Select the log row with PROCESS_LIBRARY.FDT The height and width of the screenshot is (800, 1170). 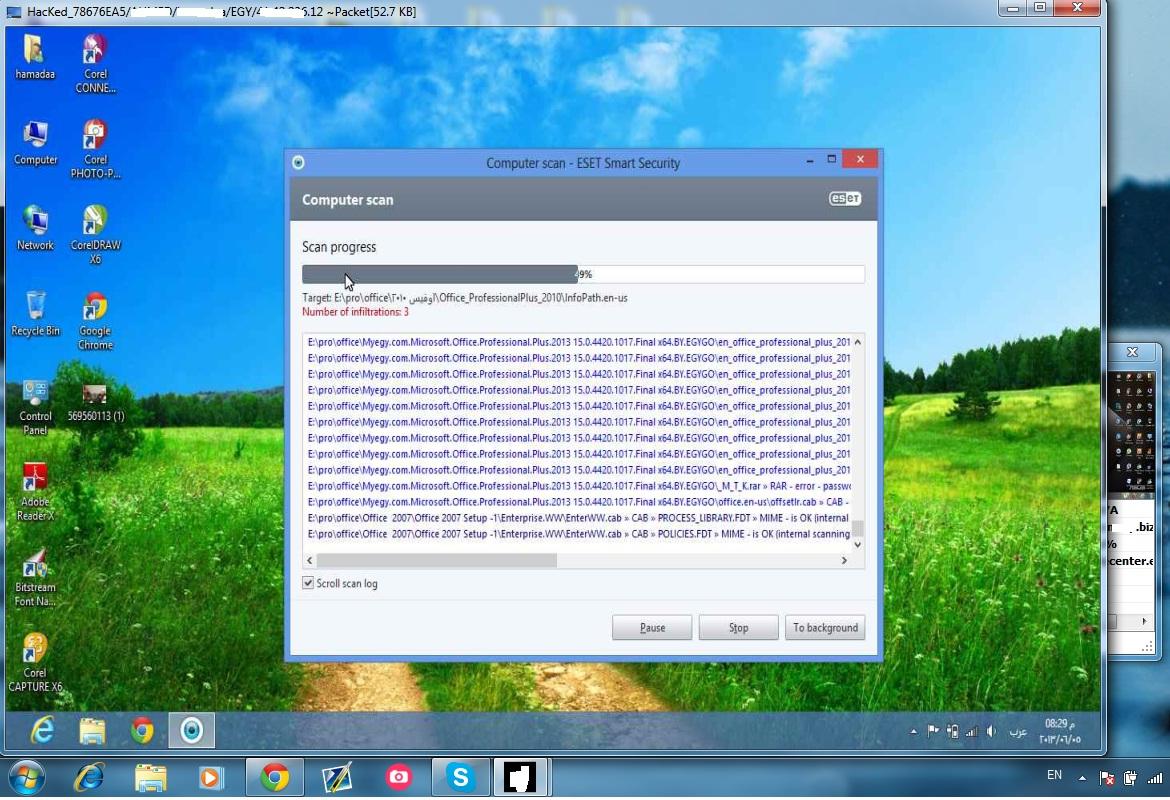[578, 518]
